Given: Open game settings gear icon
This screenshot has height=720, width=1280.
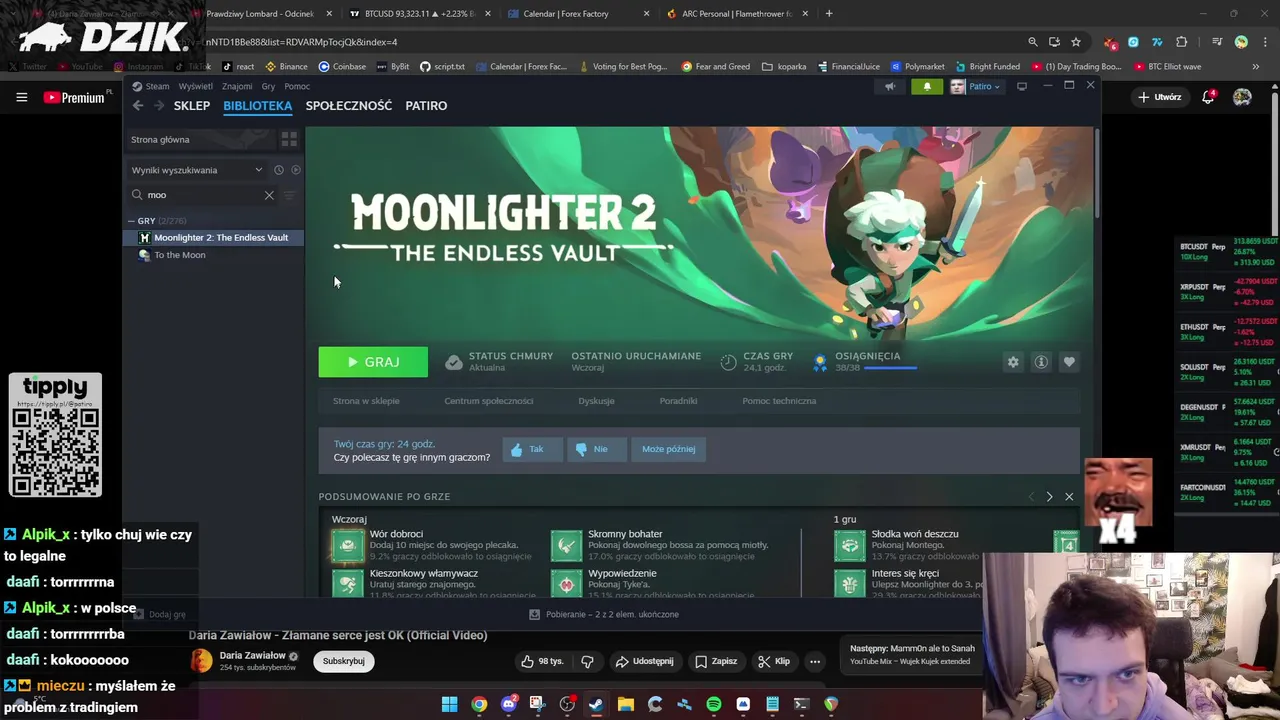Looking at the screenshot, I should (1013, 362).
